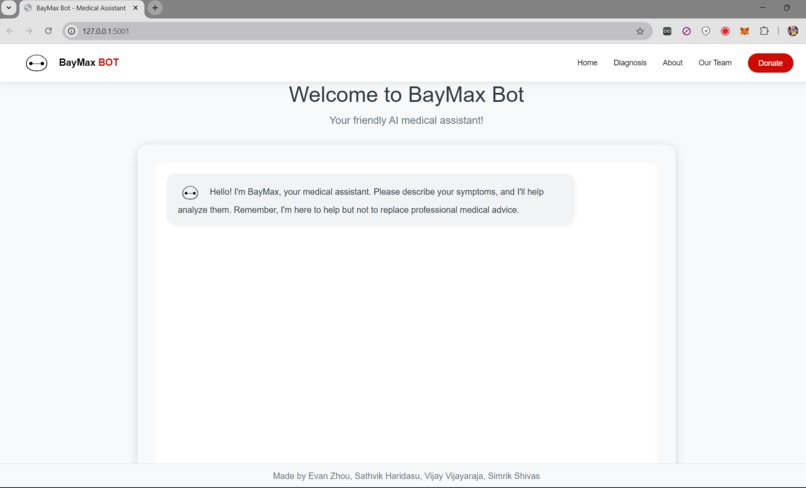Click the site information icon in address bar
Image resolution: width=806 pixels, height=488 pixels.
click(71, 31)
